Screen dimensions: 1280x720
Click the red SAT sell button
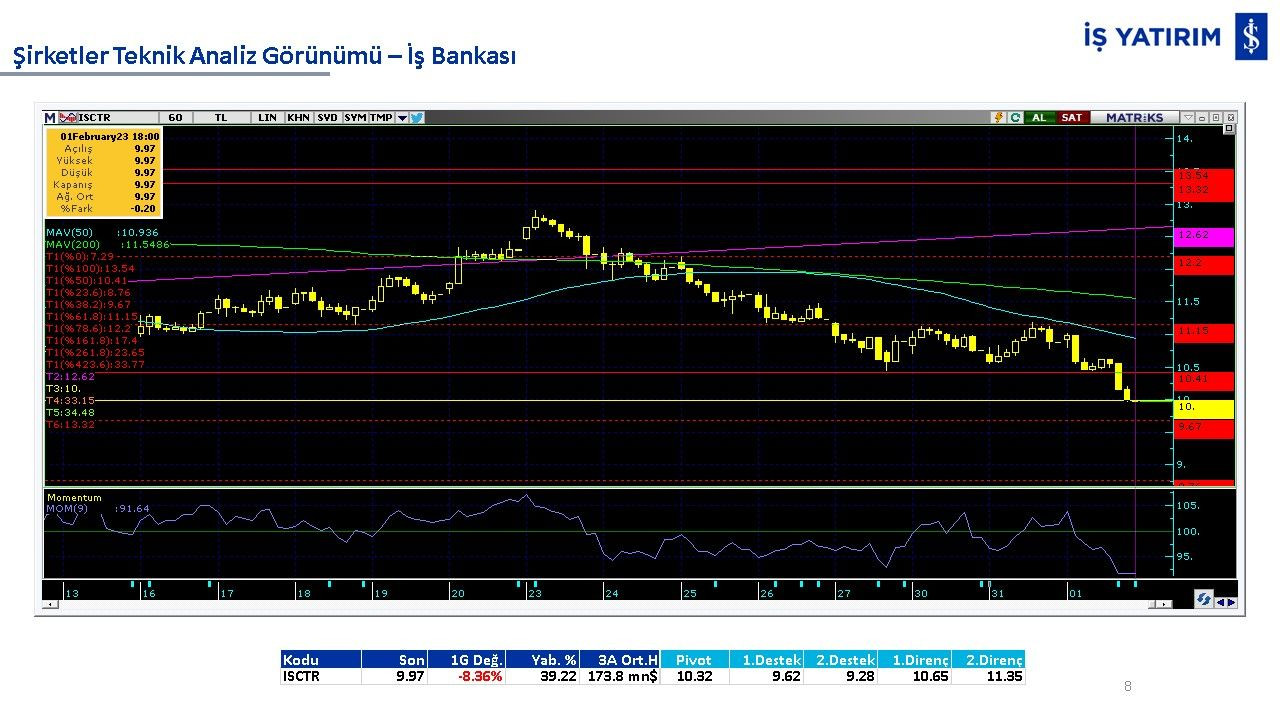[x=1071, y=117]
